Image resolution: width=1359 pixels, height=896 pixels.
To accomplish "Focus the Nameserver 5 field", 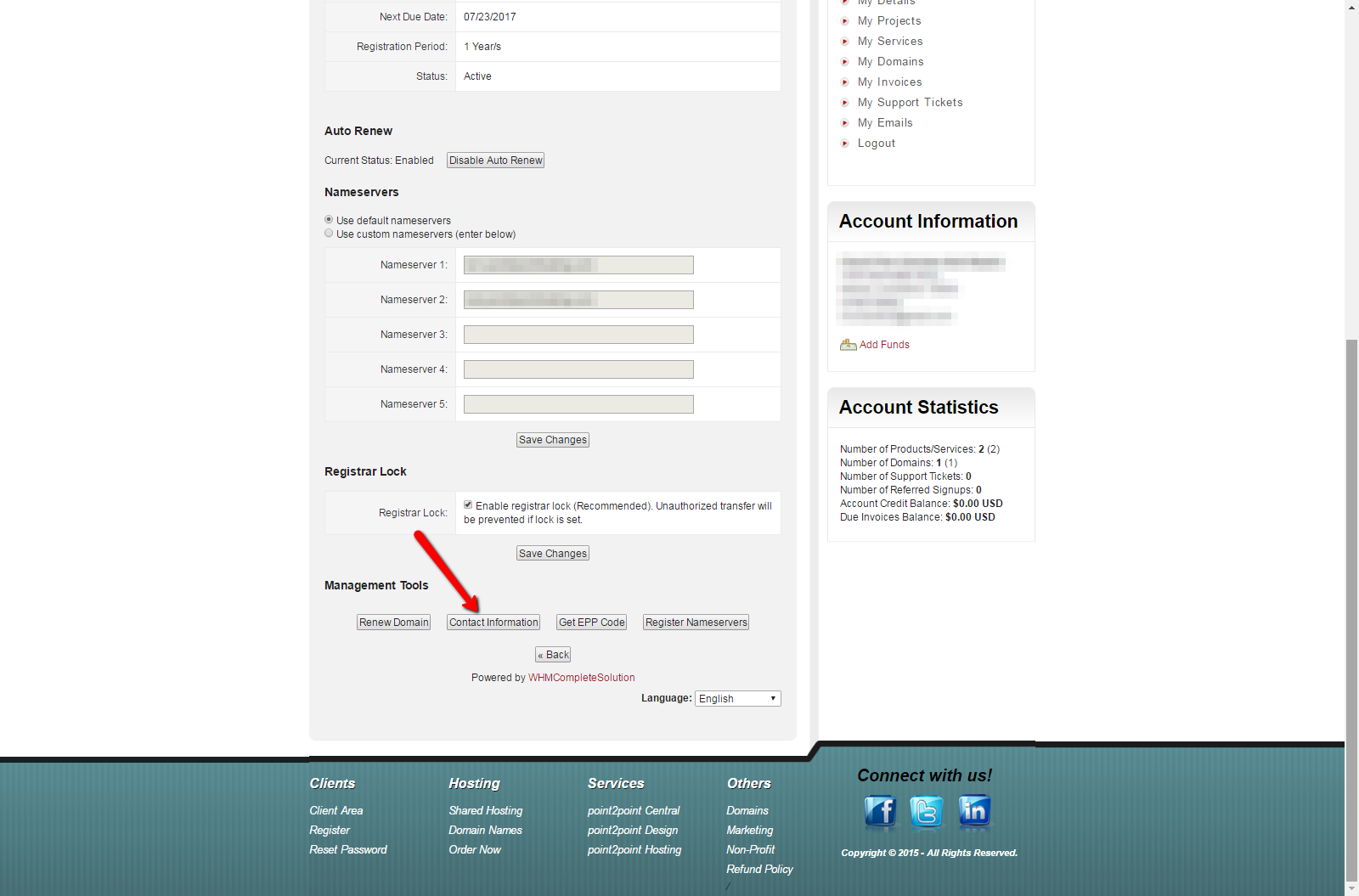I will [578, 404].
